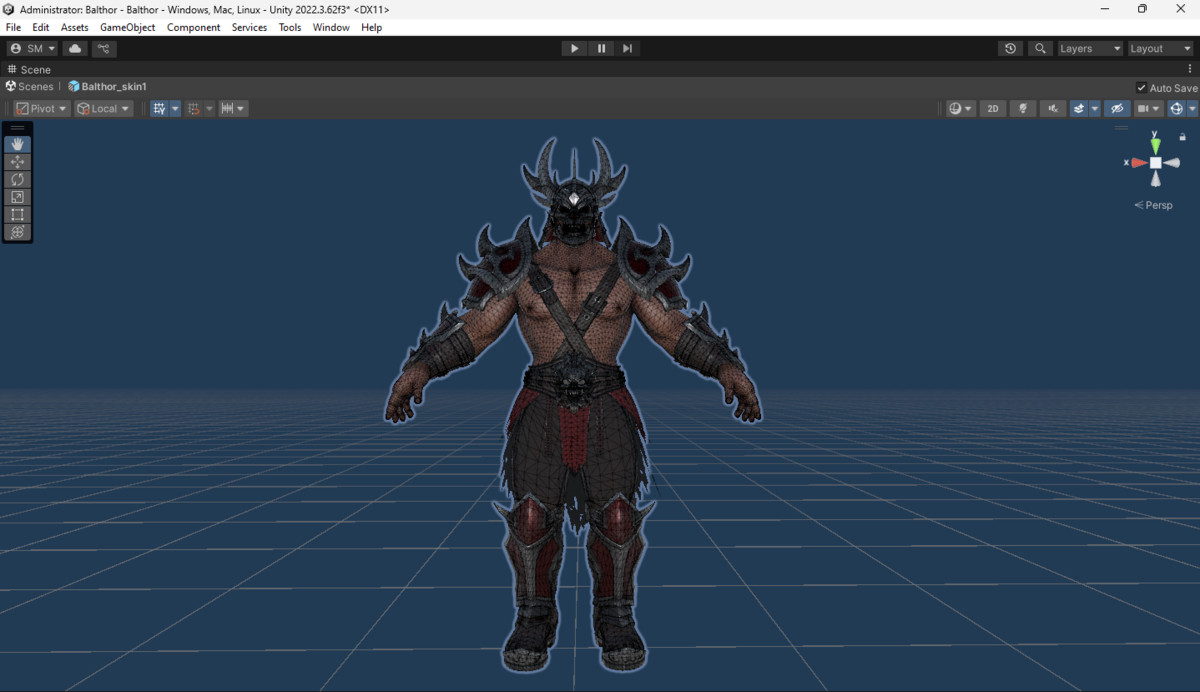Screen dimensions: 1200x692
Task: Toggle grid visibility button
Action: pos(160,108)
